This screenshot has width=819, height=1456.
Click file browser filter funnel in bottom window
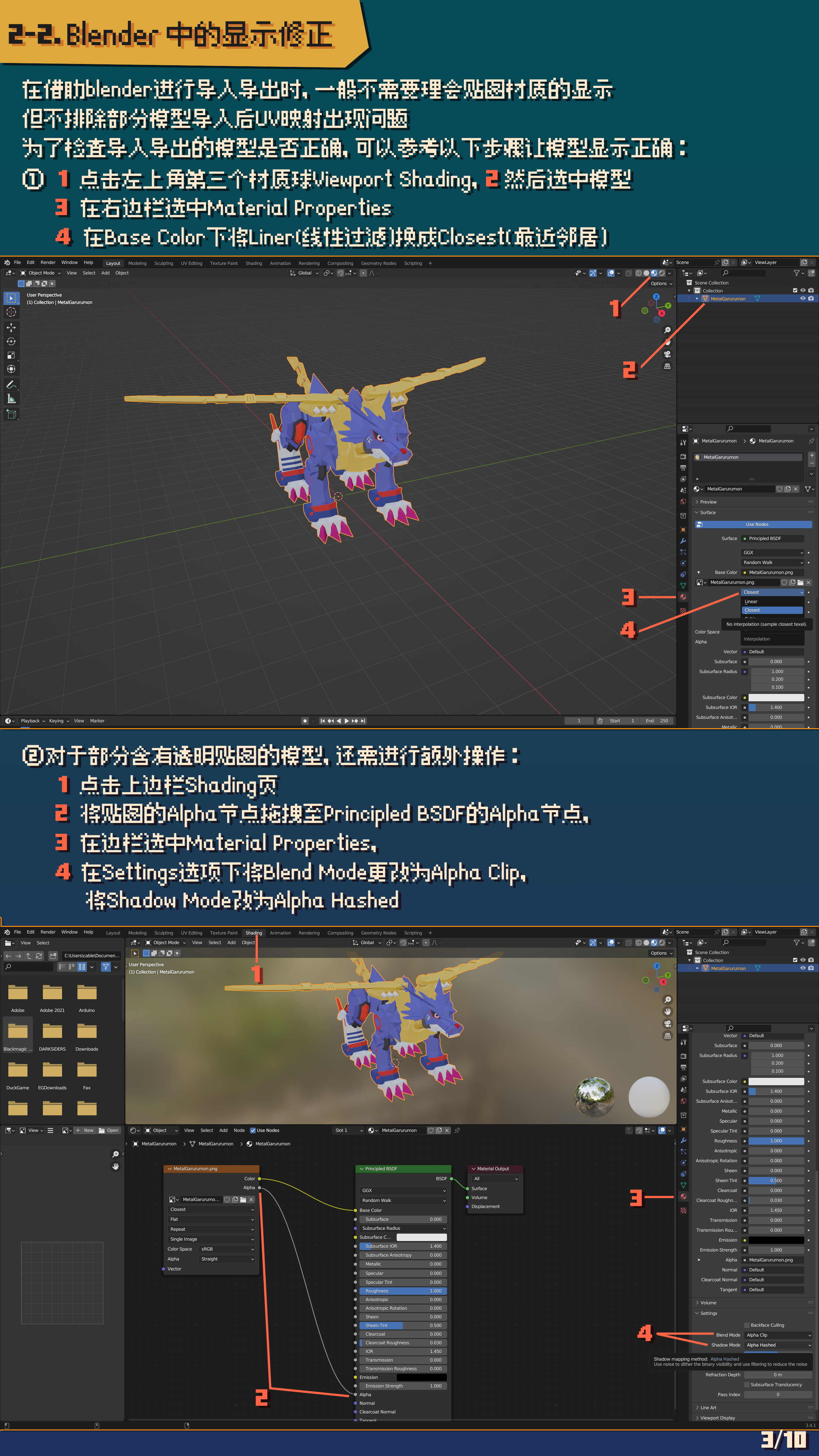[x=106, y=967]
